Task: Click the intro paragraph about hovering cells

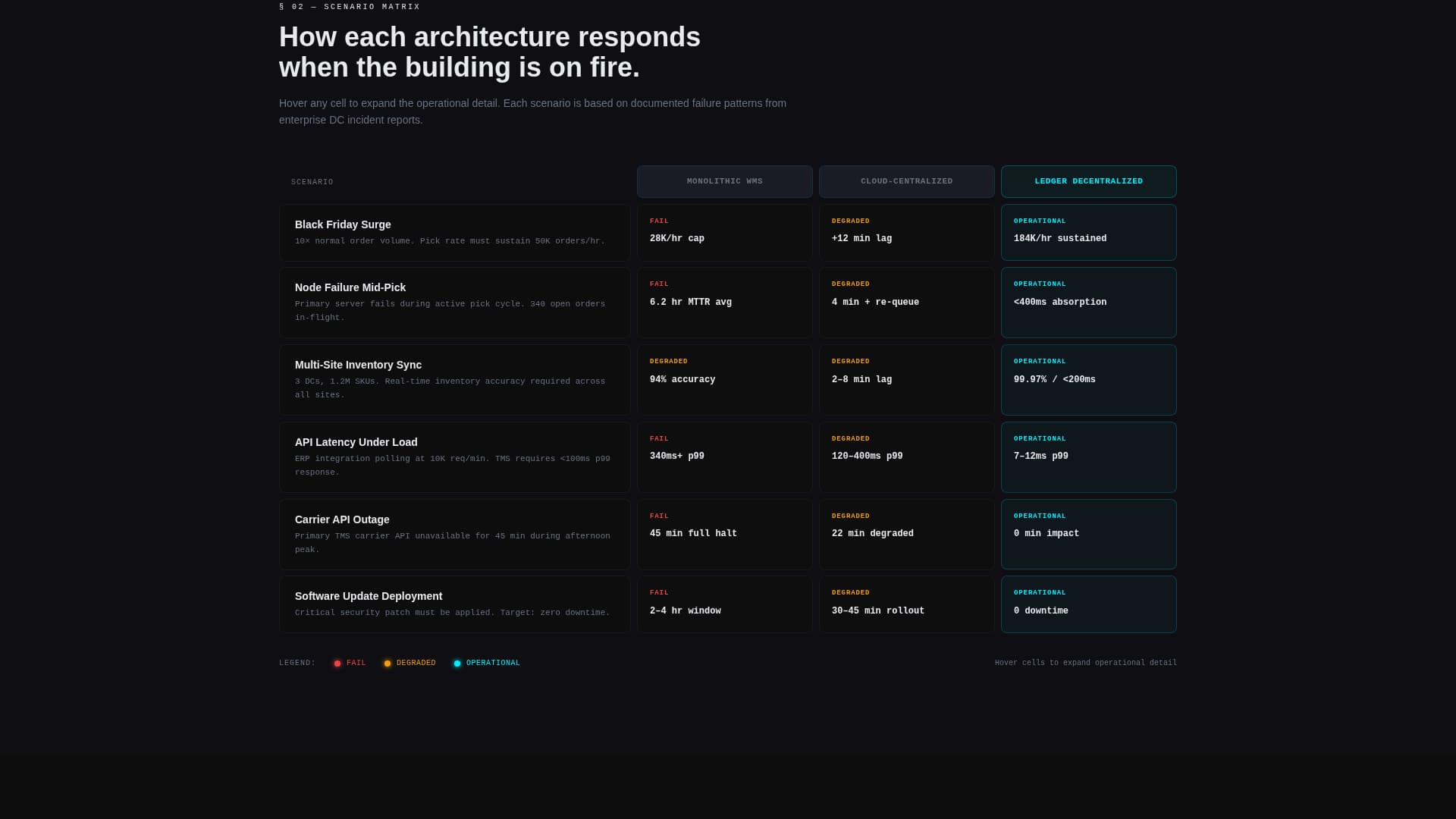Action: 532,111
